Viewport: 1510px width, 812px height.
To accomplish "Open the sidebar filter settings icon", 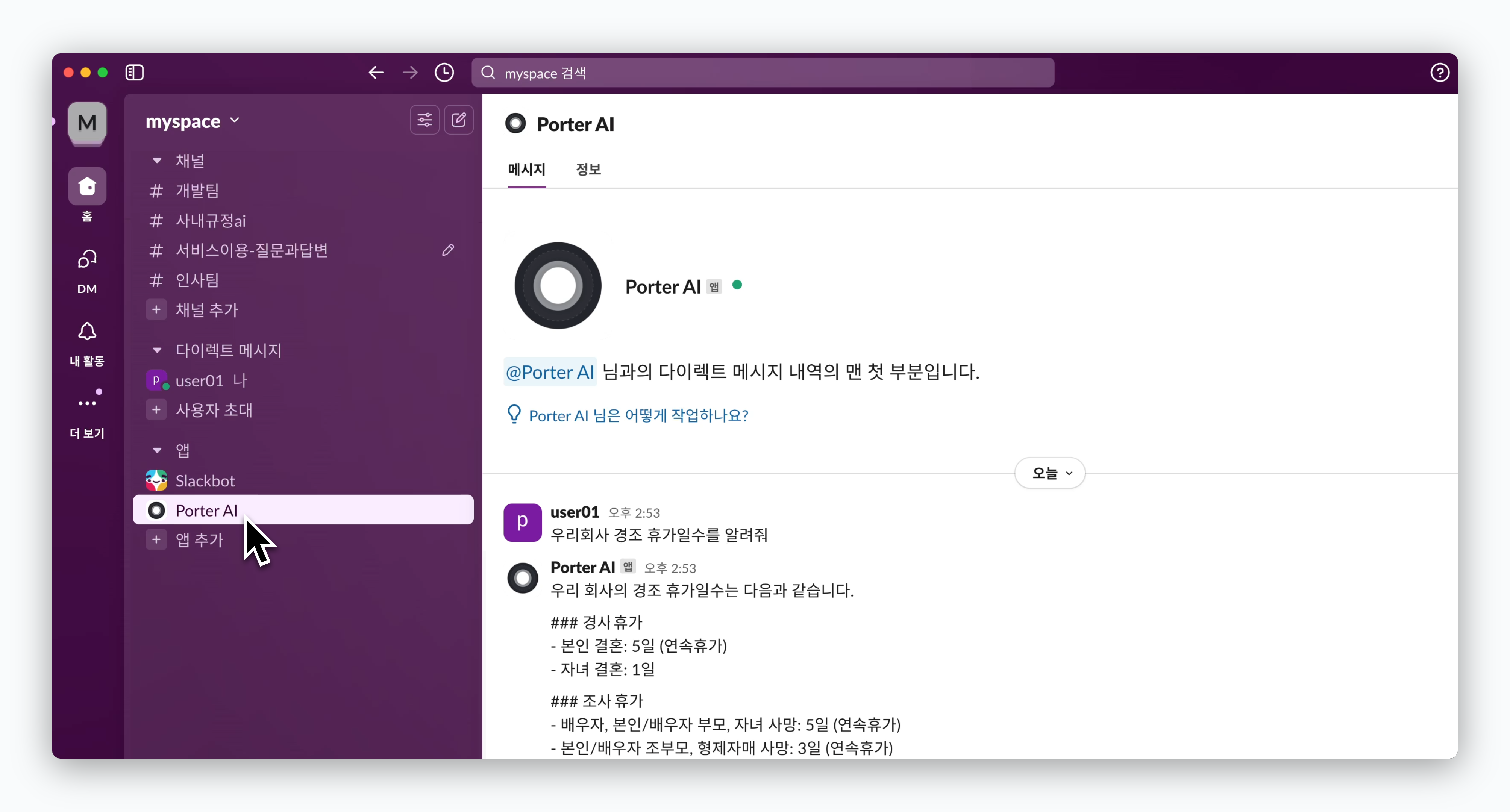I will coord(424,120).
